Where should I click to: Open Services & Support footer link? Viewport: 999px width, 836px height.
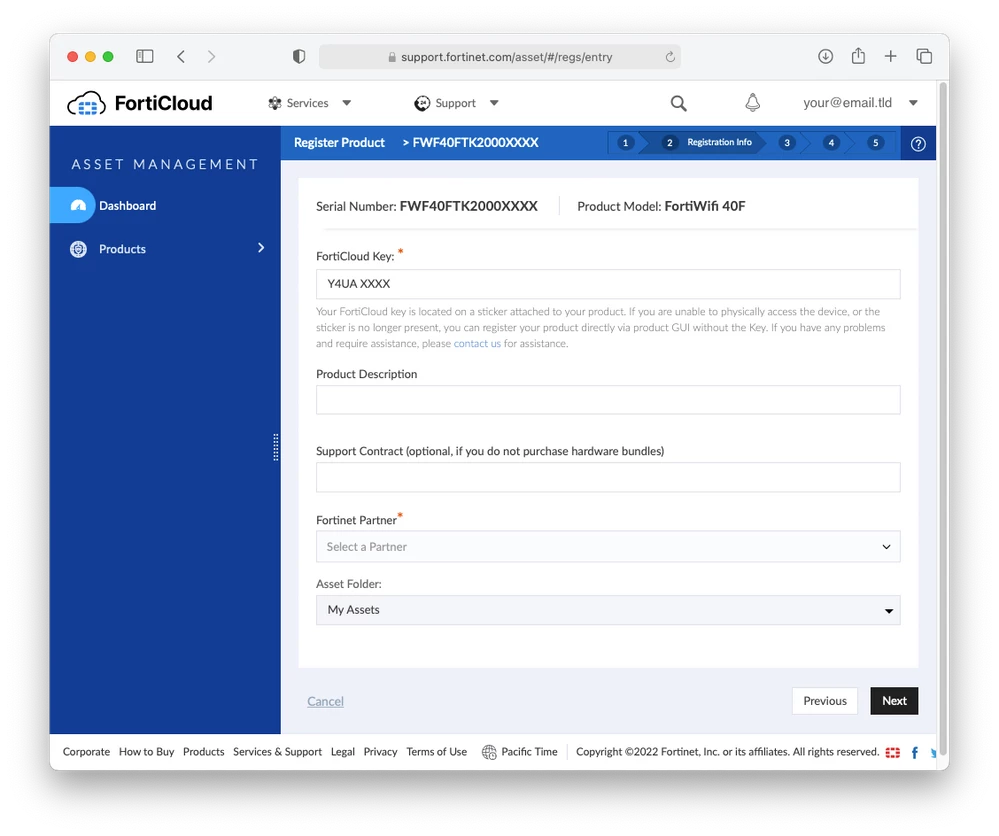tap(277, 752)
